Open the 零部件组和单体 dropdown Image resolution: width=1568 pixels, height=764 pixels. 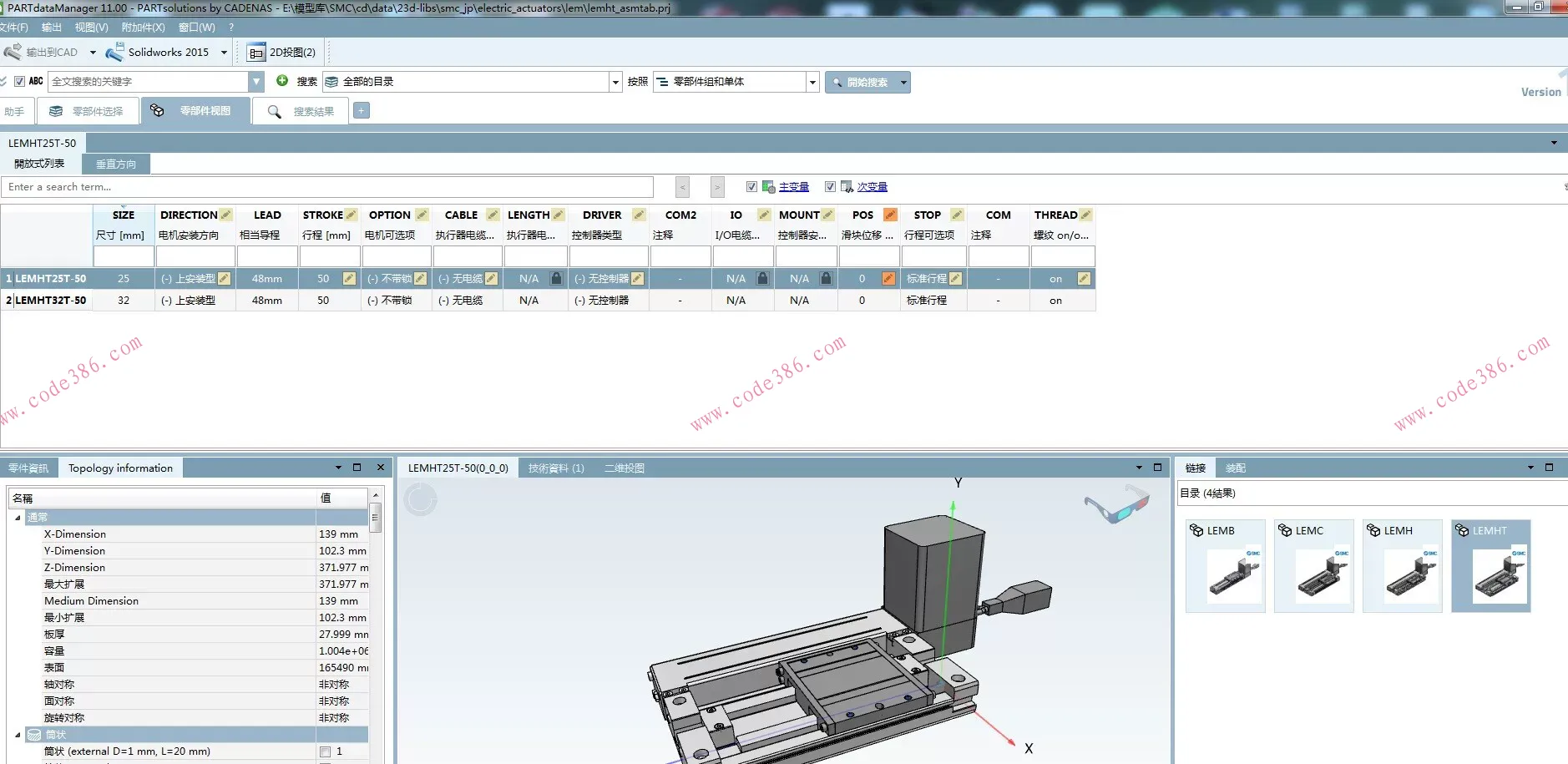click(x=812, y=82)
